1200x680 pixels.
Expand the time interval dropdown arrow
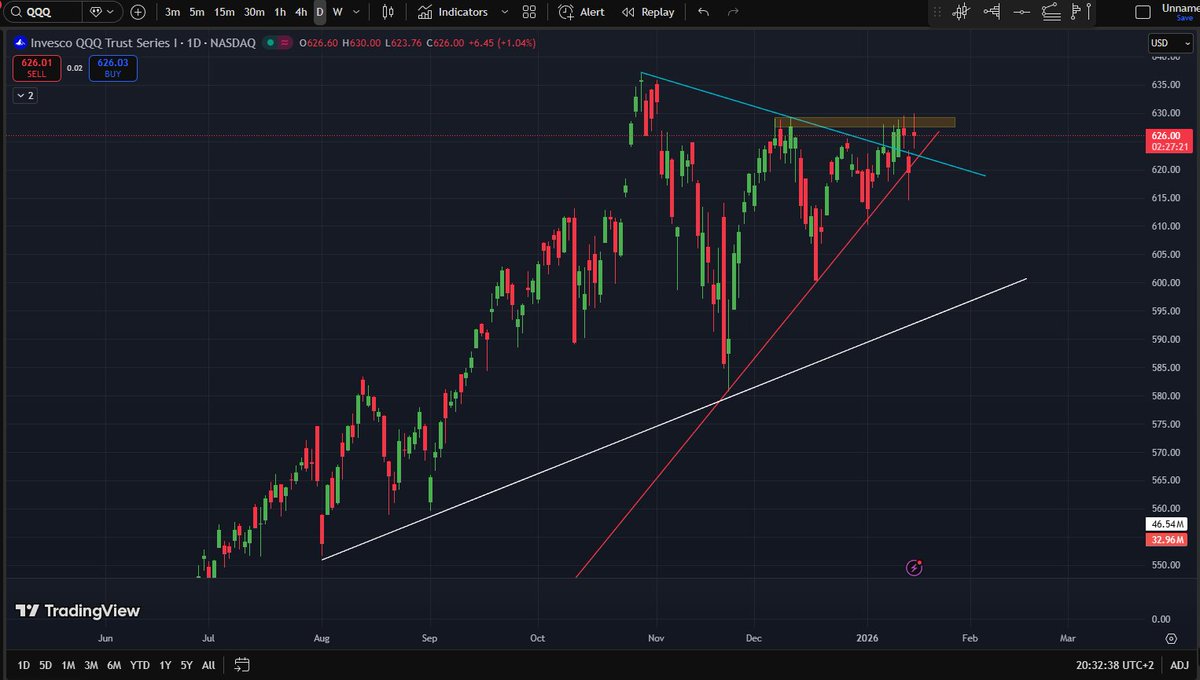point(356,12)
